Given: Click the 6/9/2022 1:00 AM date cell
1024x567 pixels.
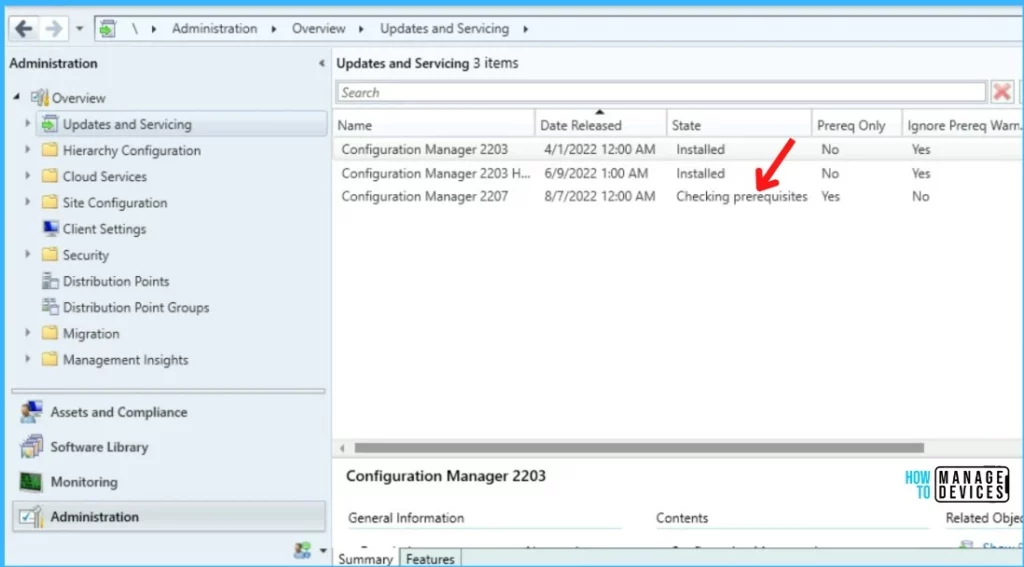Looking at the screenshot, I should coord(596,173).
